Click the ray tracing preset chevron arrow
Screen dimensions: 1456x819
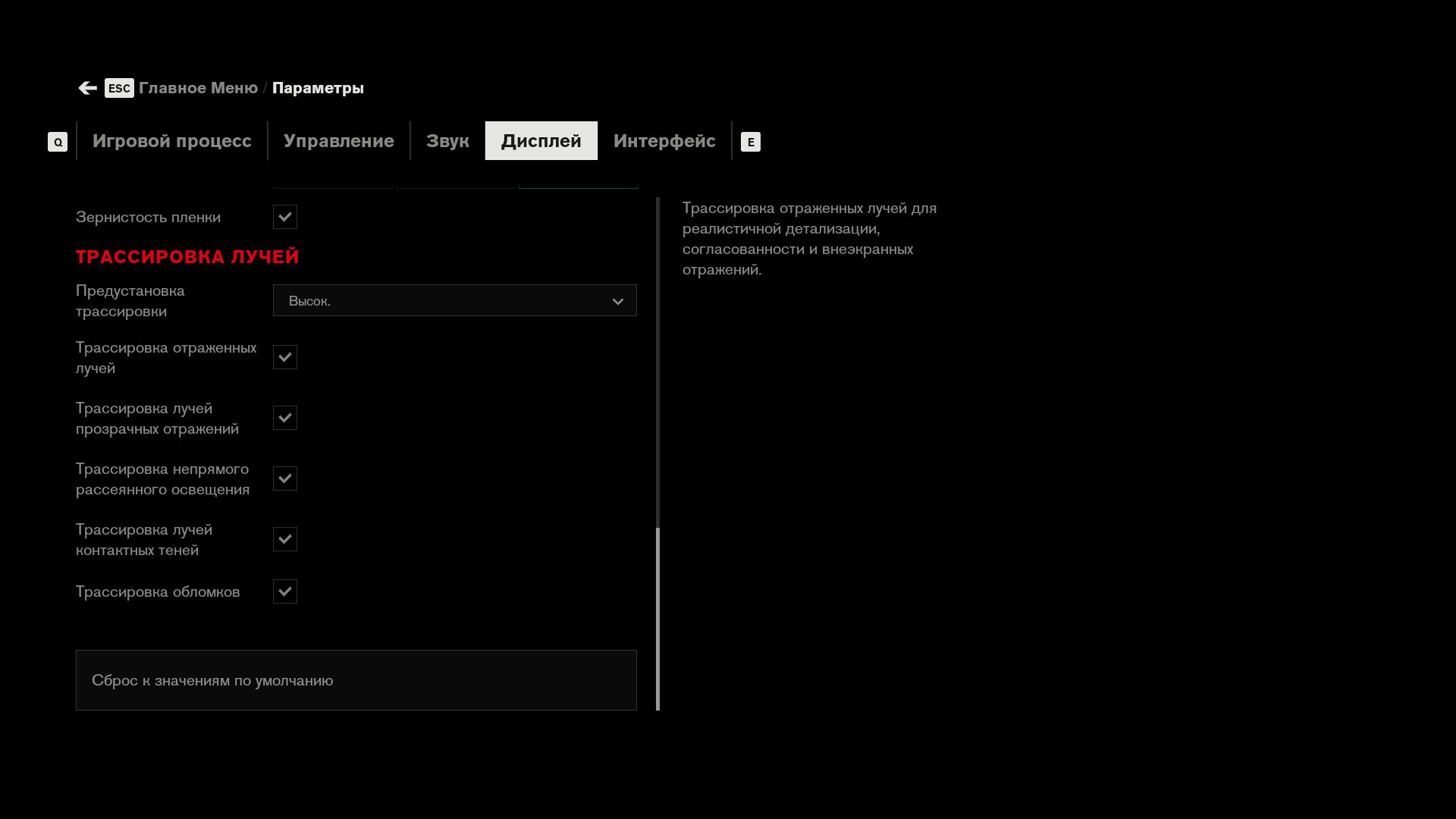coord(617,301)
